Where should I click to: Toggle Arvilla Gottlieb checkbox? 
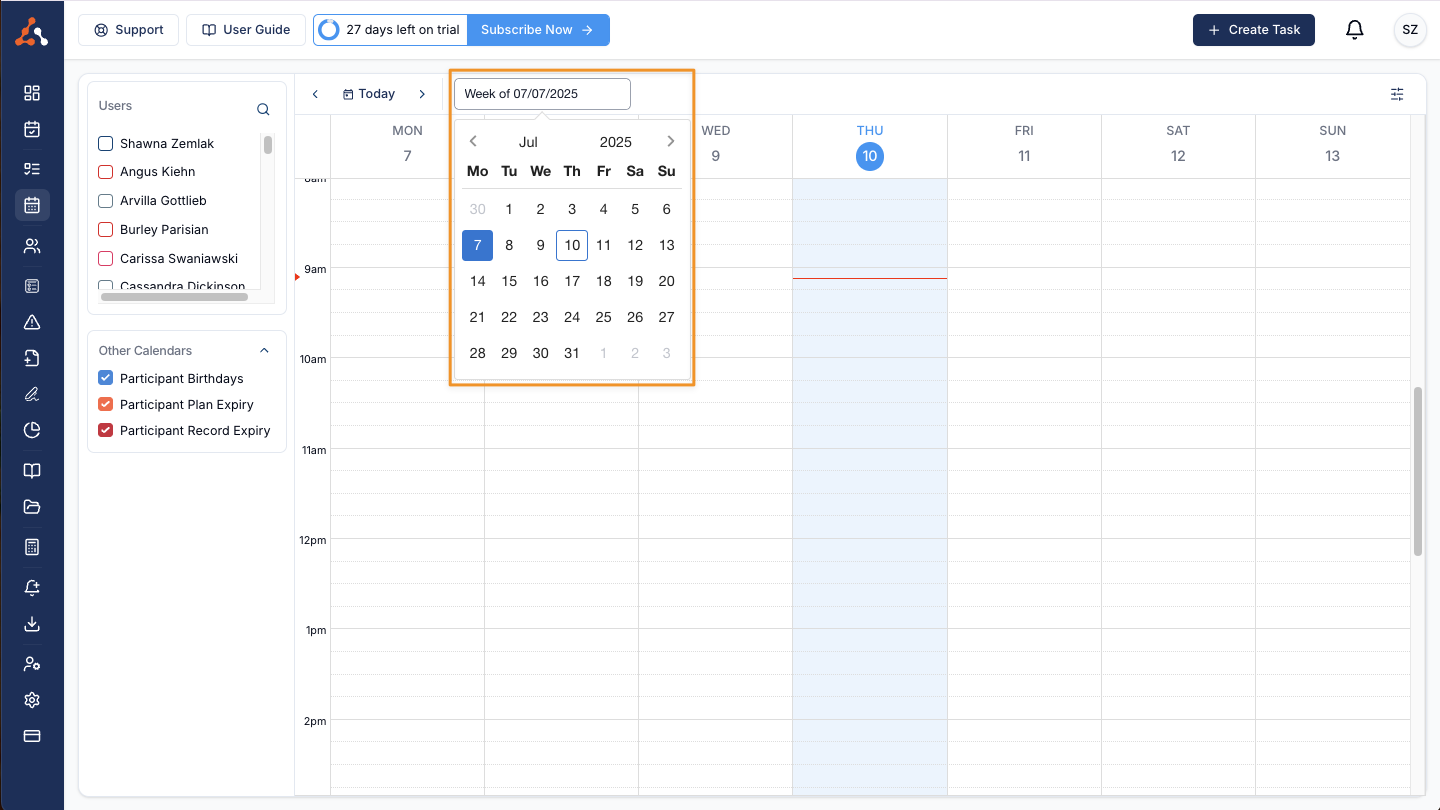pos(105,201)
